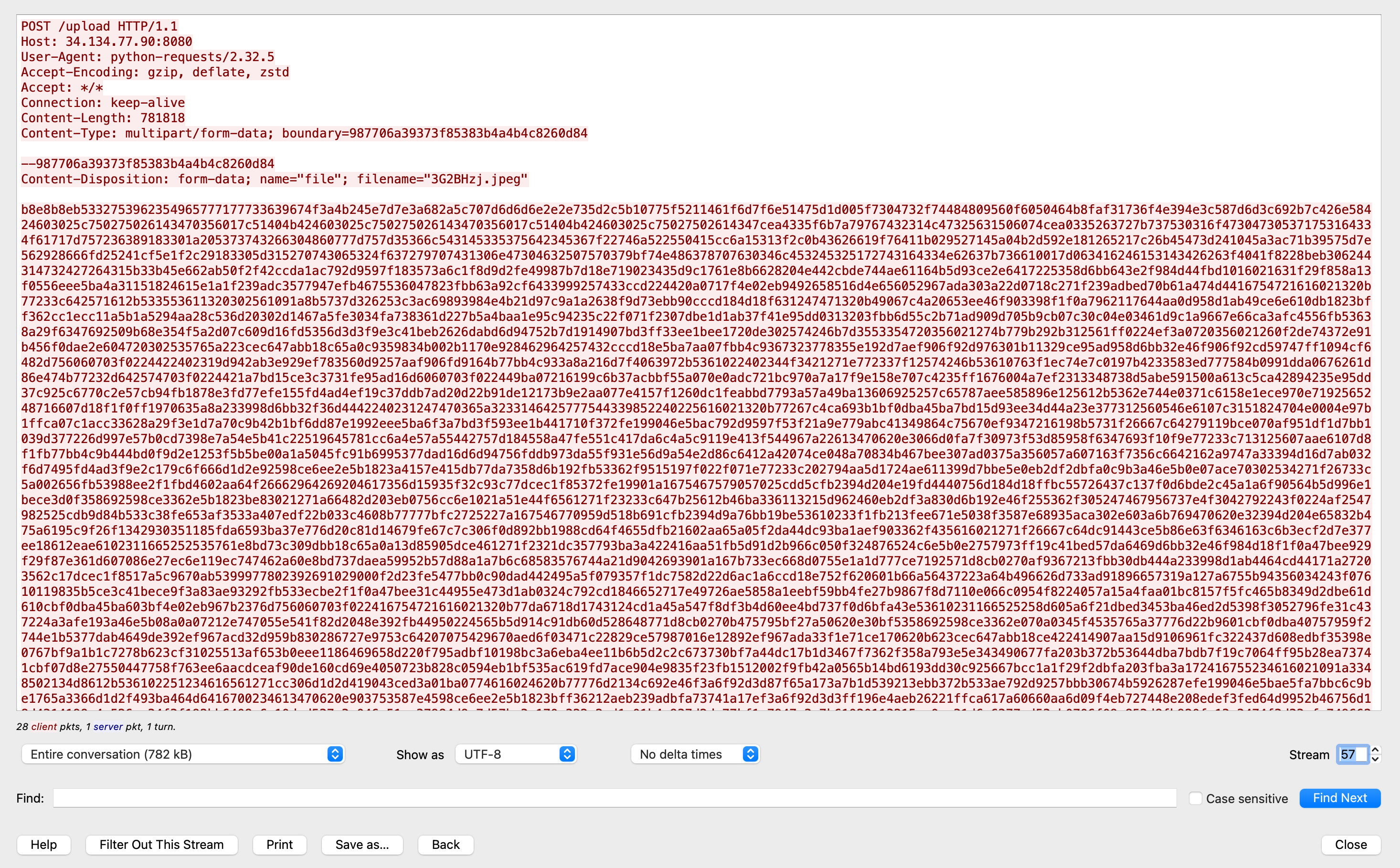This screenshot has width=1400, height=868.
Task: Click Filter Out This Stream
Action: (x=161, y=845)
